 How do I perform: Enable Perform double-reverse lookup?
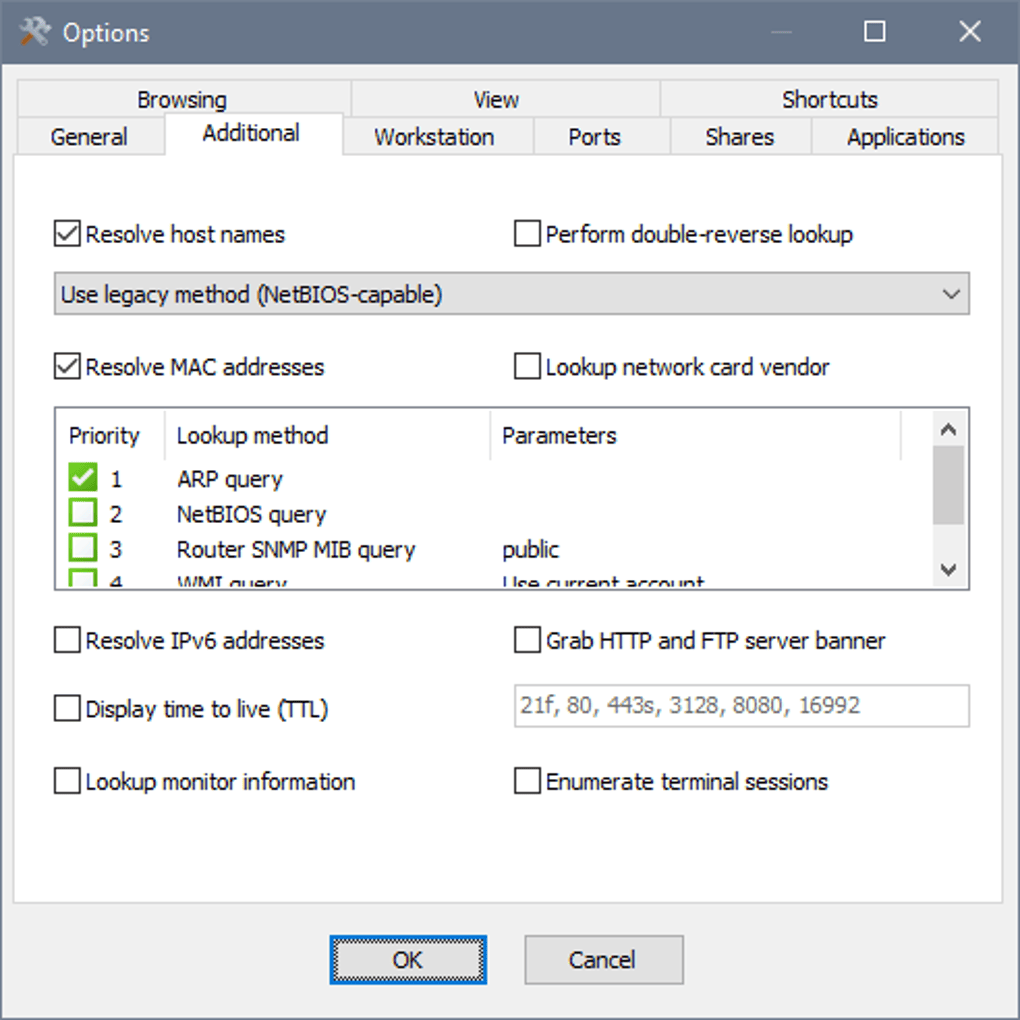tap(528, 235)
